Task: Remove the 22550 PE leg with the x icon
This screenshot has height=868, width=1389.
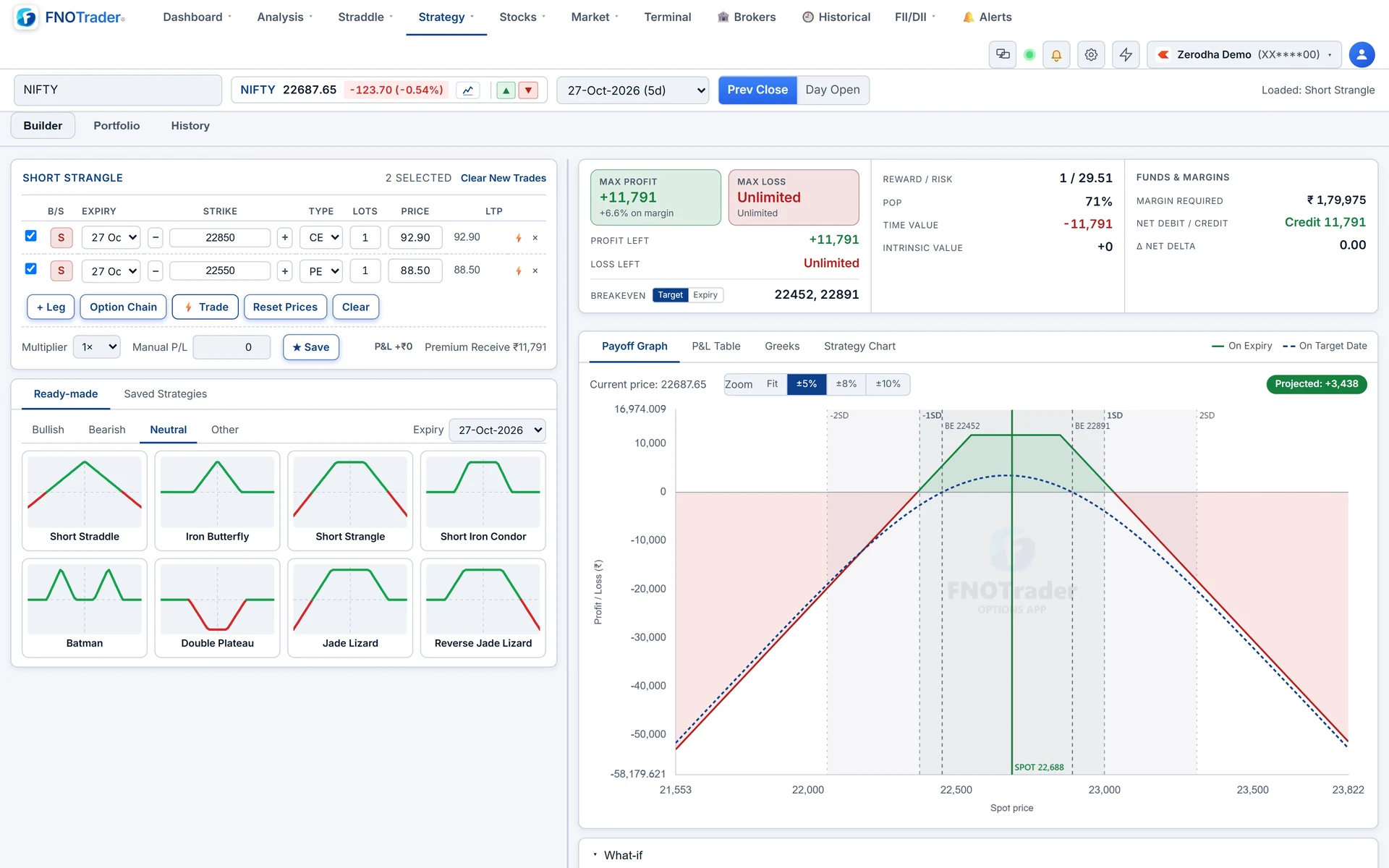Action: tap(535, 271)
